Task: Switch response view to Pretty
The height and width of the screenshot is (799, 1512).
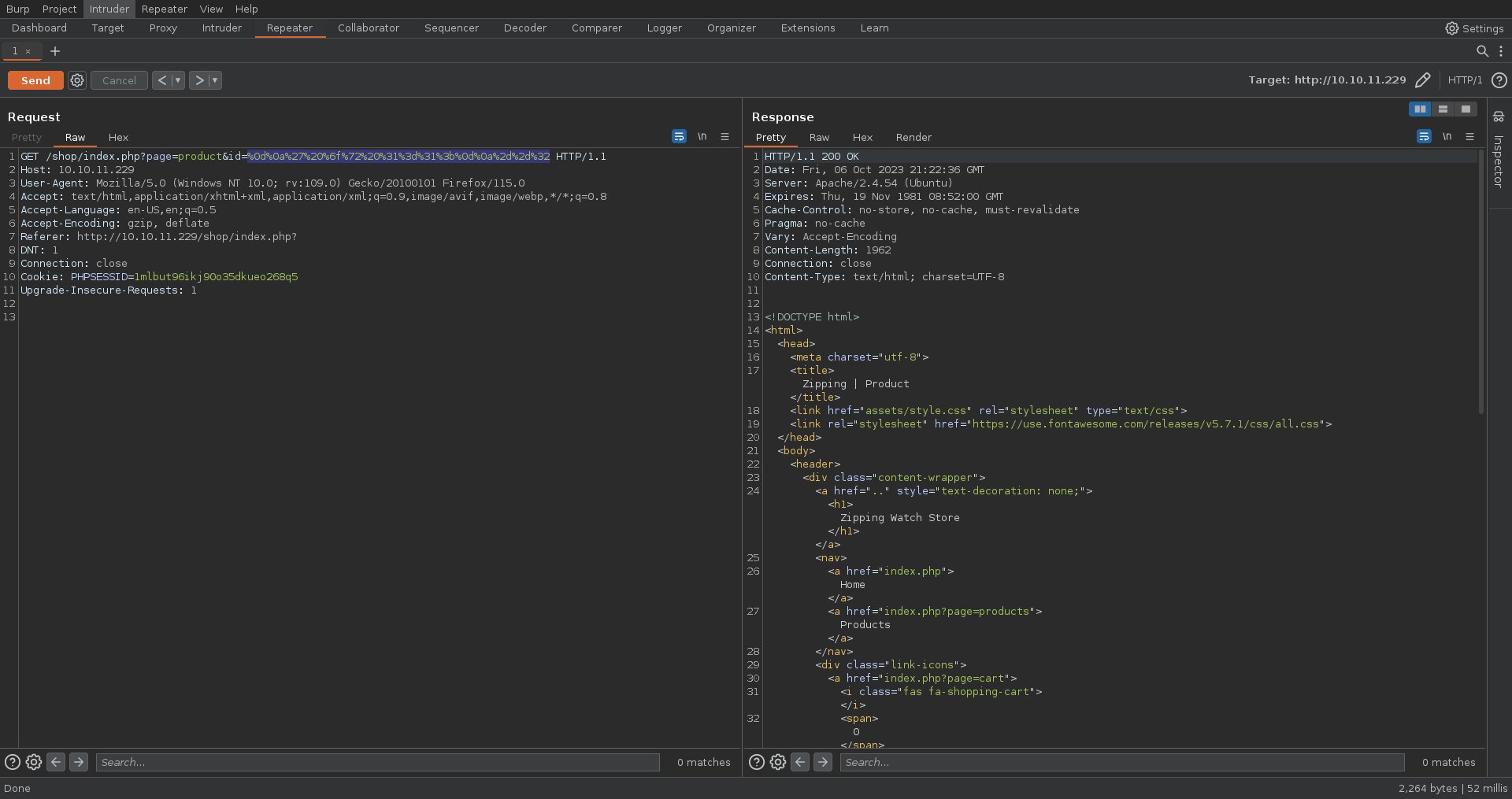Action: click(x=771, y=138)
